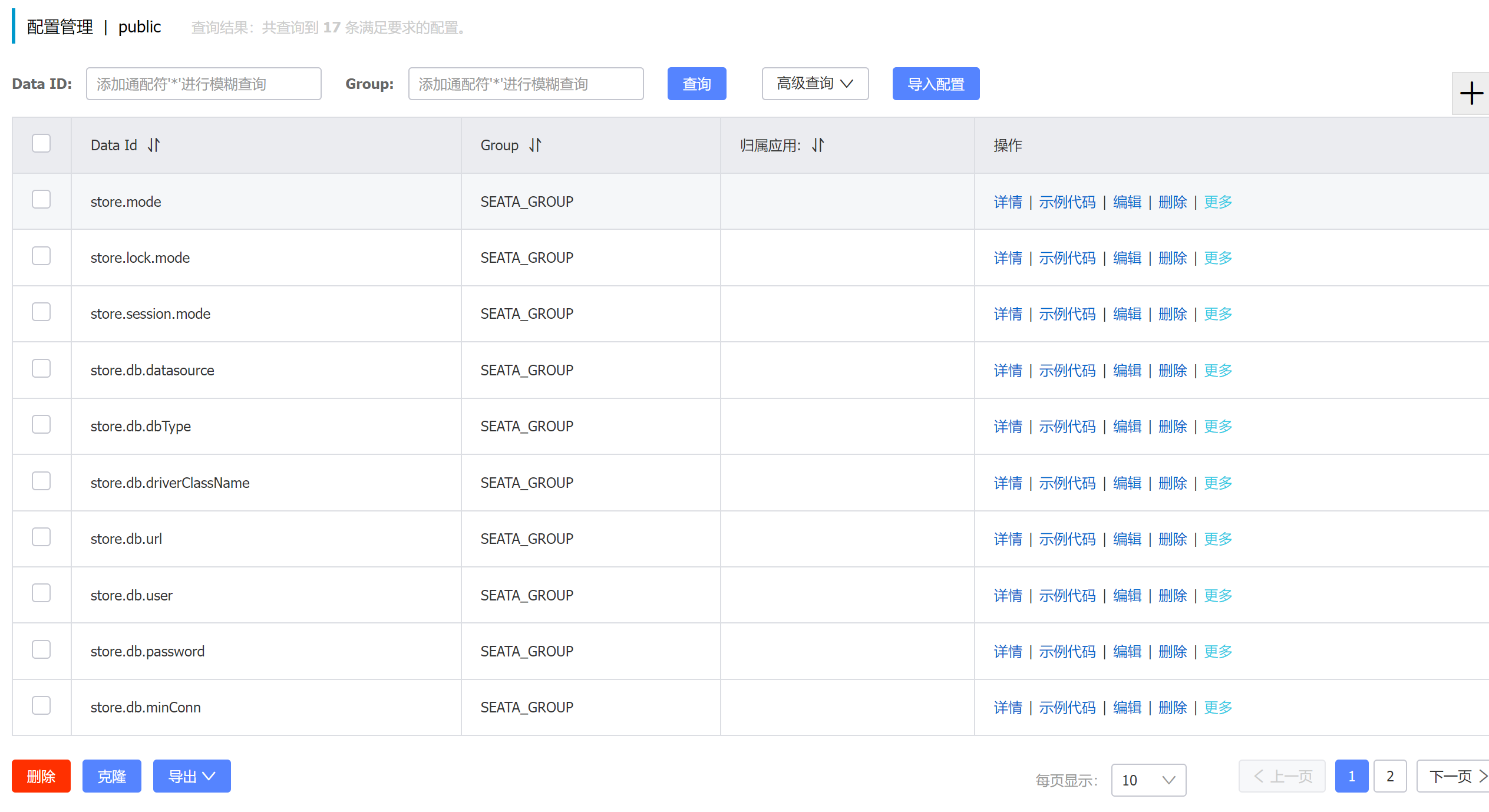Check the store.mode row checkbox
This screenshot has height=812, width=1489.
41,199
